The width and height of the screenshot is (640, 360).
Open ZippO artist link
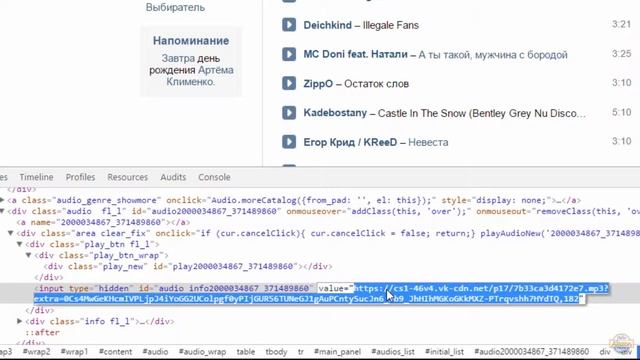pos(318,84)
